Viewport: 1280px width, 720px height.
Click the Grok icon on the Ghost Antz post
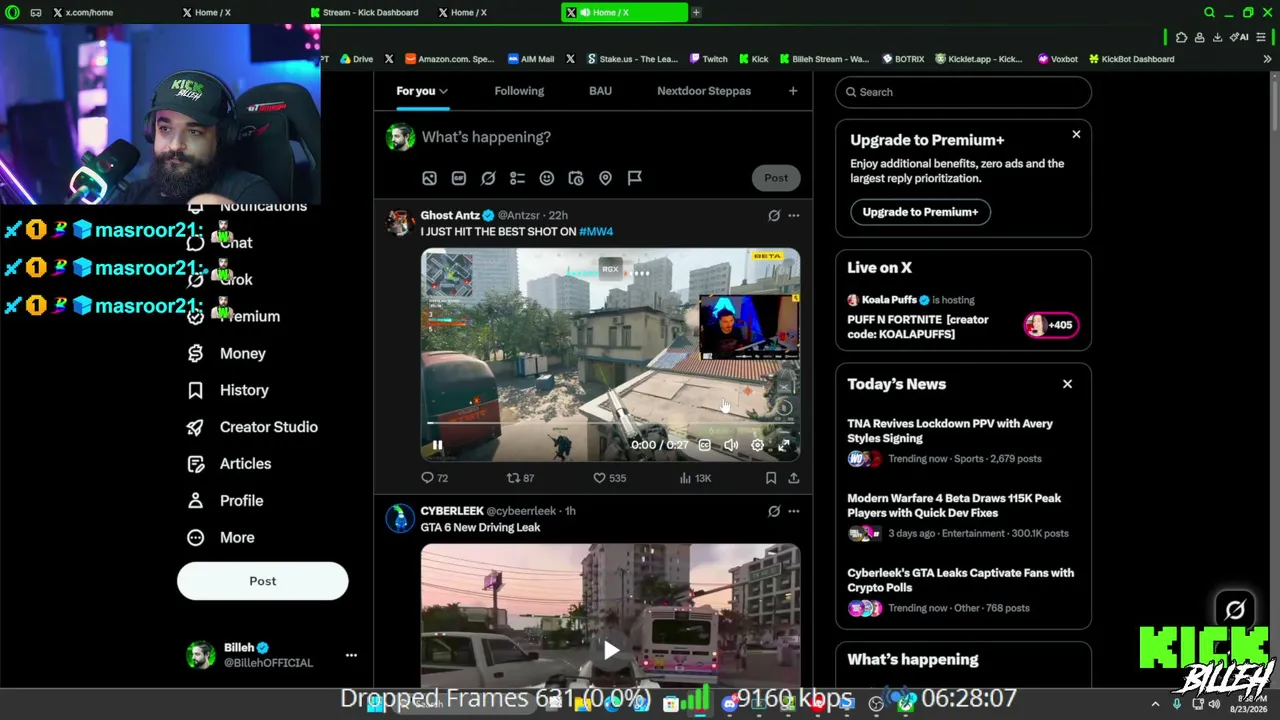pos(774,215)
